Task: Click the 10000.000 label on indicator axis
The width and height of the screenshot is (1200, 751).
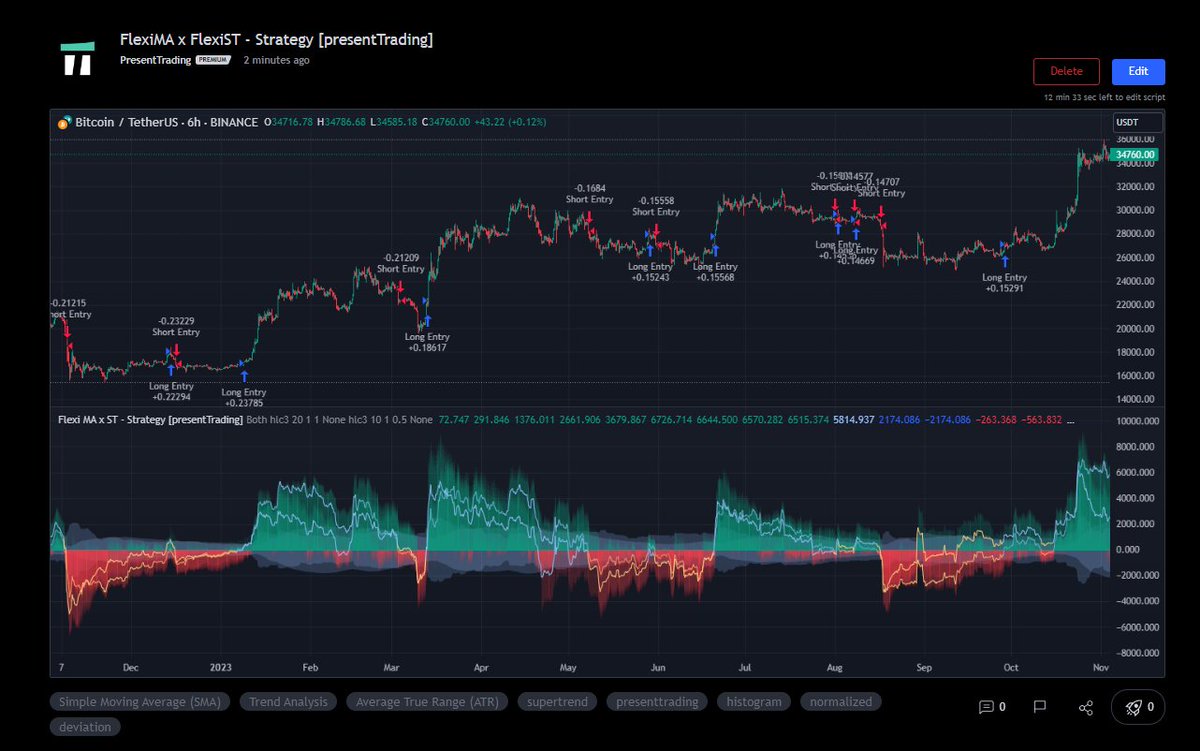Action: click(1139, 421)
